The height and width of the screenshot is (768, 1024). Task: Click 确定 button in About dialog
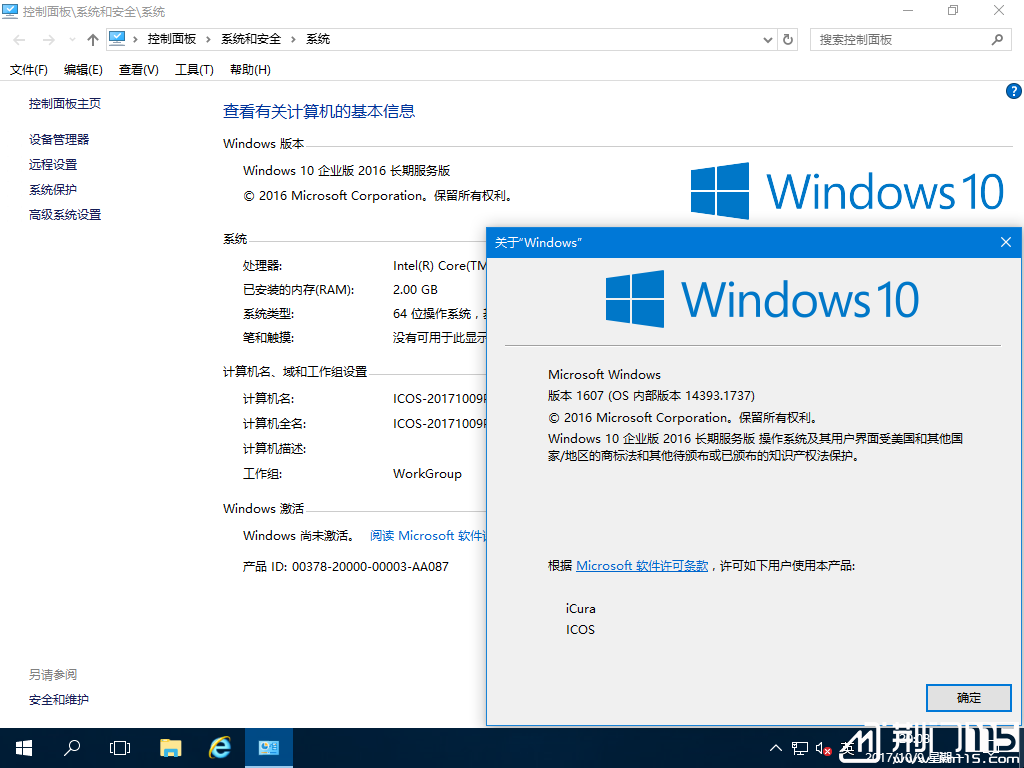tap(968, 697)
